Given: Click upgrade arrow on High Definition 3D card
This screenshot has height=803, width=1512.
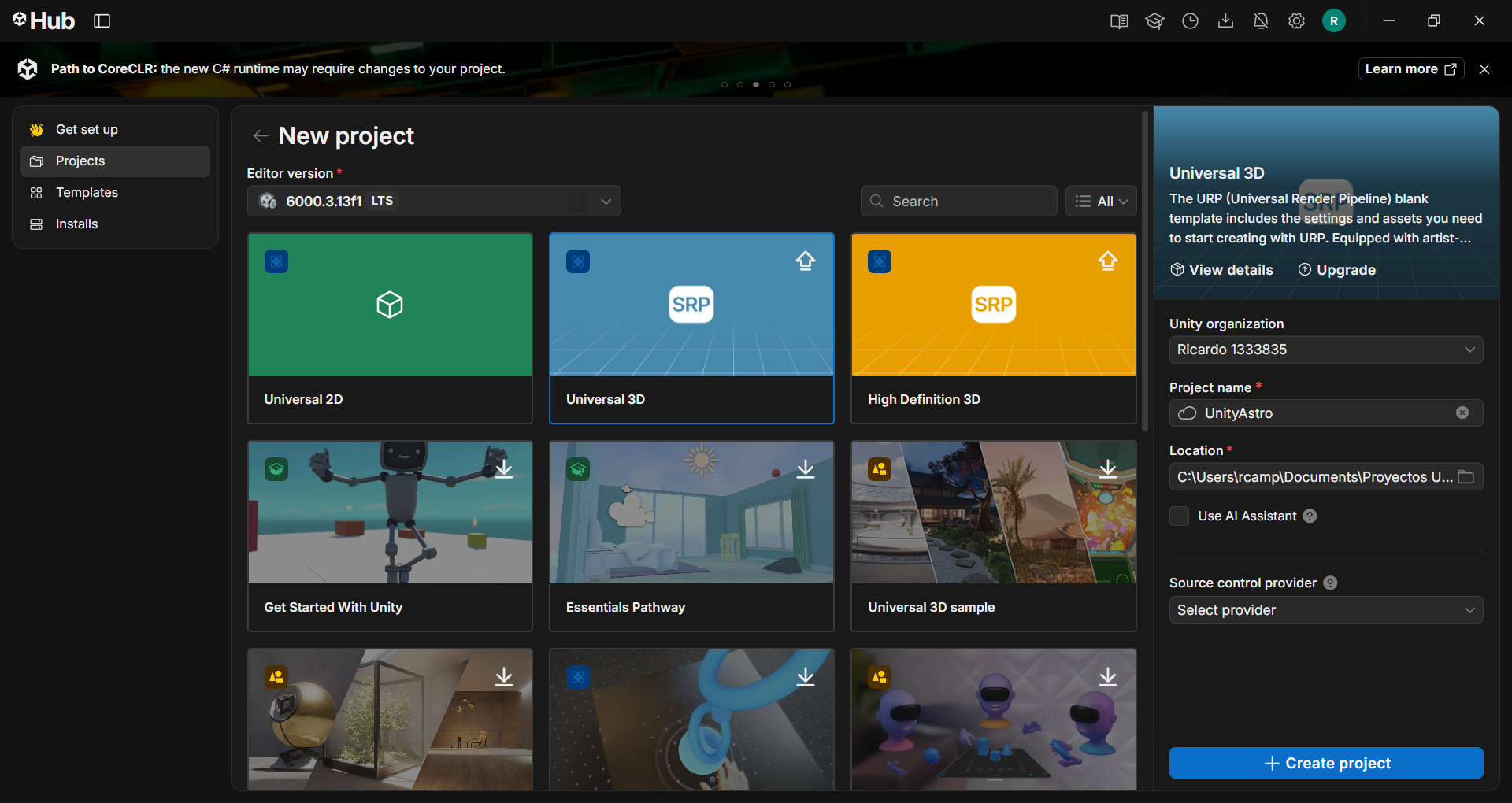Looking at the screenshot, I should [1107, 261].
